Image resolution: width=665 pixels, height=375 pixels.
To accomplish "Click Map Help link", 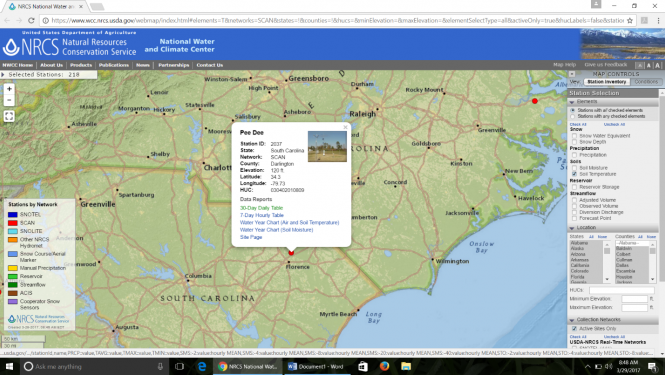I will click(x=564, y=64).
